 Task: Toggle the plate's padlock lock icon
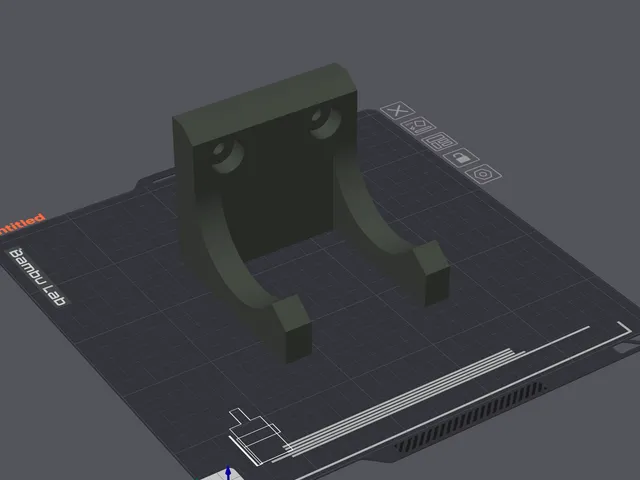click(x=461, y=158)
